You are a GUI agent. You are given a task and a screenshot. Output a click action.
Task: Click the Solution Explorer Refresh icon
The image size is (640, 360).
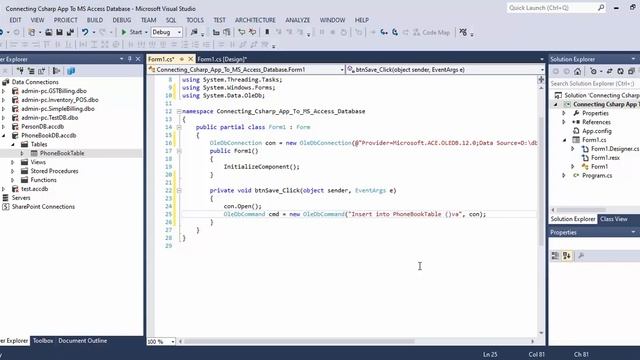620,71
